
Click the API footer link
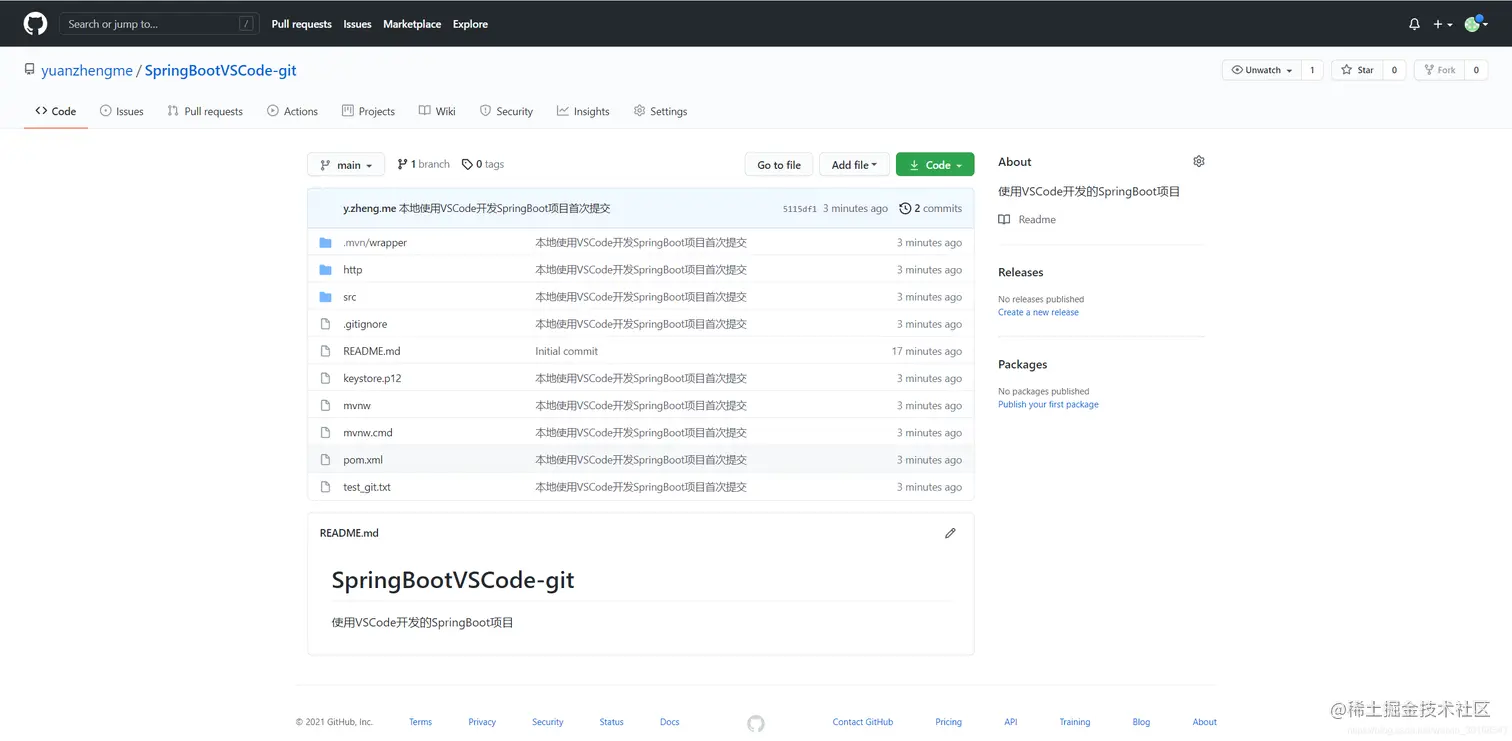pos(1010,722)
